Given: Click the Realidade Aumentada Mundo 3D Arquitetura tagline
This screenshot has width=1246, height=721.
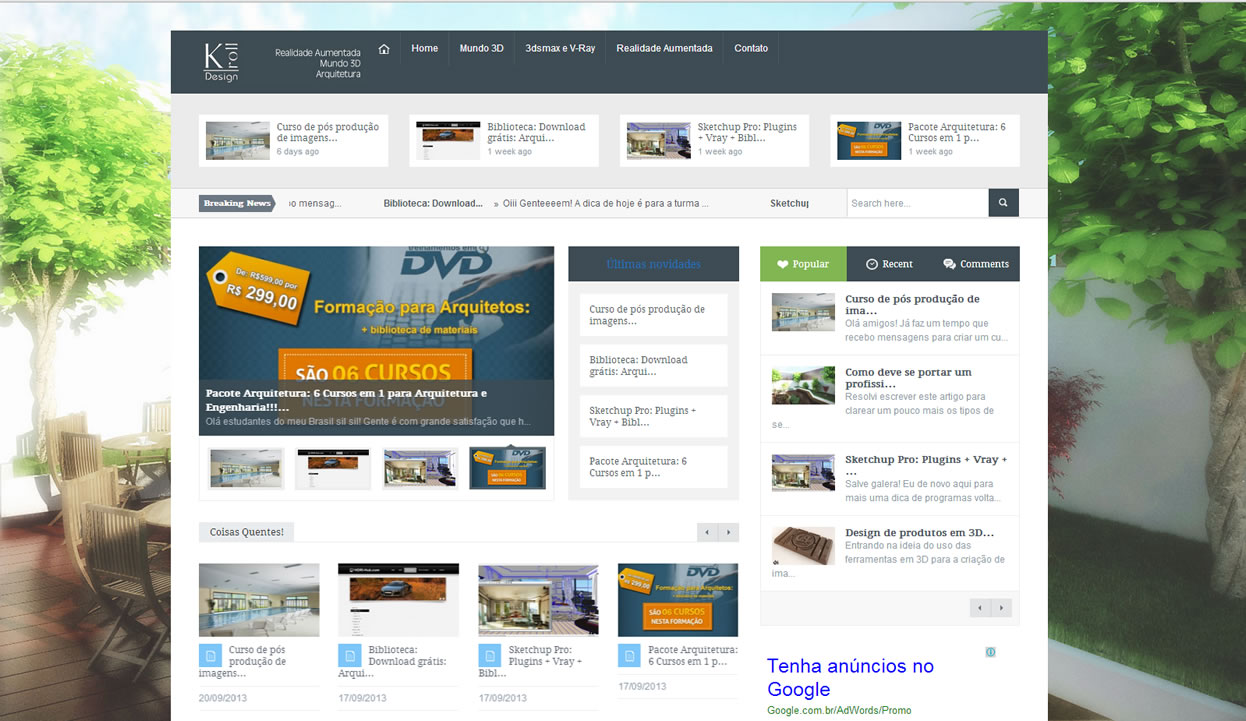Looking at the screenshot, I should pyautogui.click(x=318, y=63).
